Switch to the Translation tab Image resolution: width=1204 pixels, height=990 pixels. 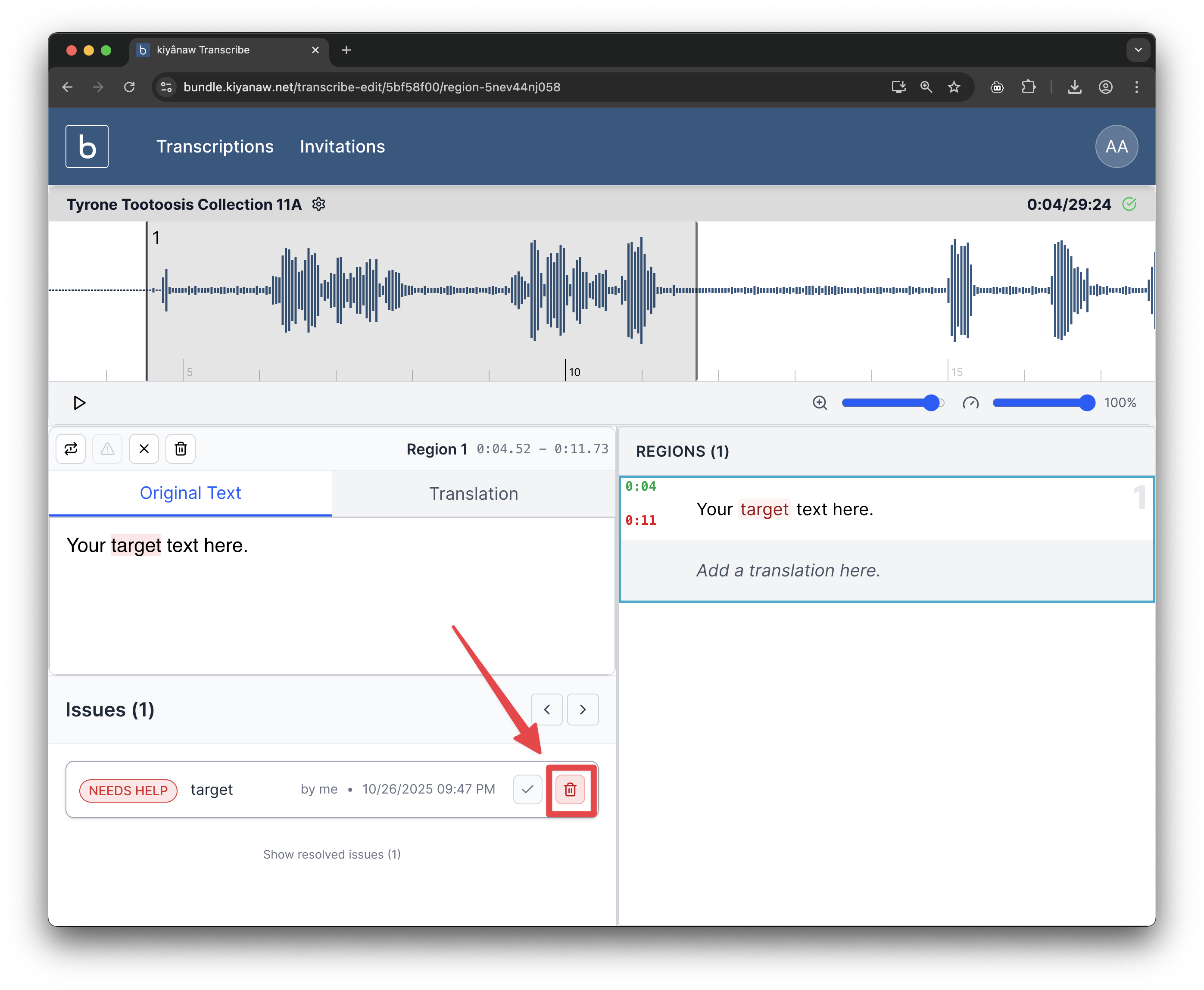(474, 493)
